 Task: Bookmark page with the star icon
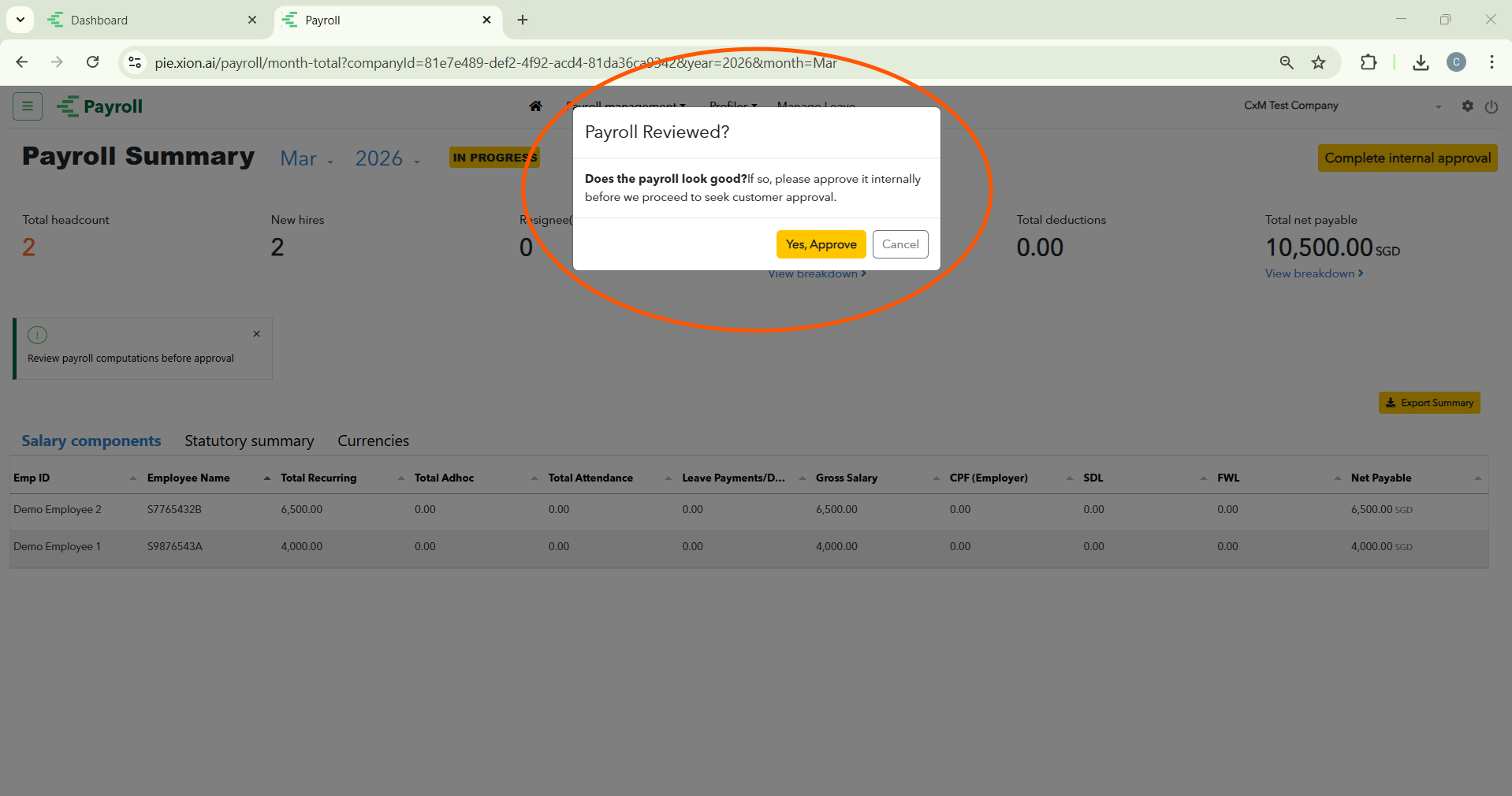coord(1318,63)
